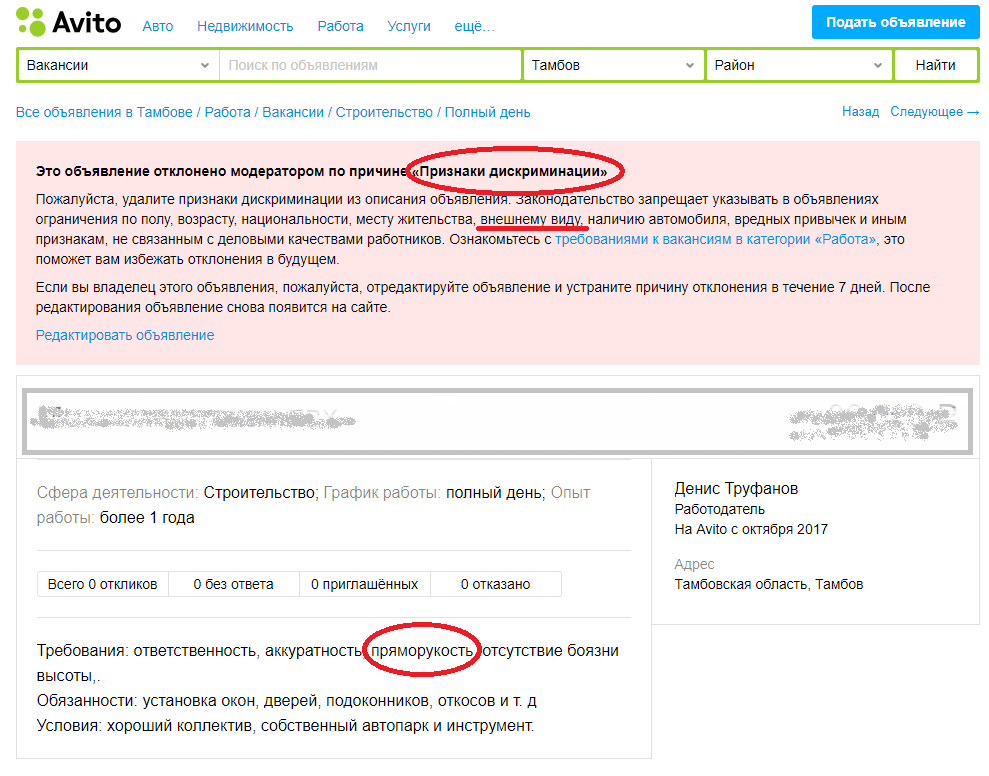Viewport: 989px width, 776px height.
Task: Select the «0 приглашённых» stats tab
Action: click(x=365, y=584)
